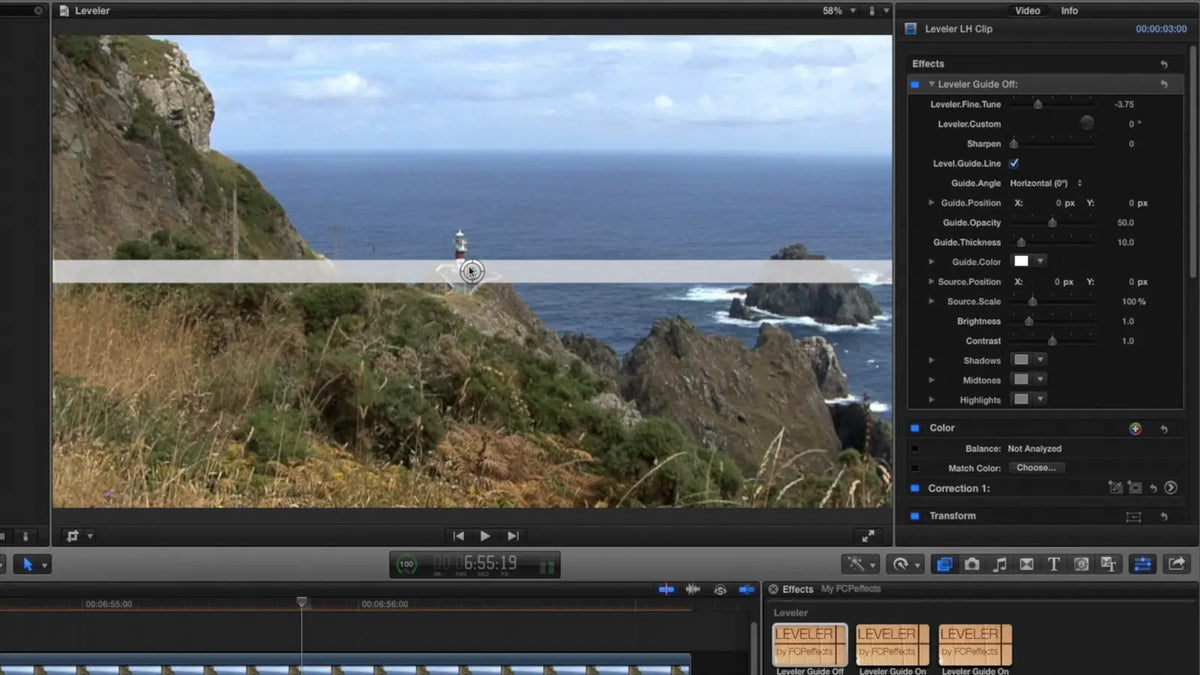Open the Transitions browser
This screenshot has height=675, width=1200.
(x=1027, y=564)
